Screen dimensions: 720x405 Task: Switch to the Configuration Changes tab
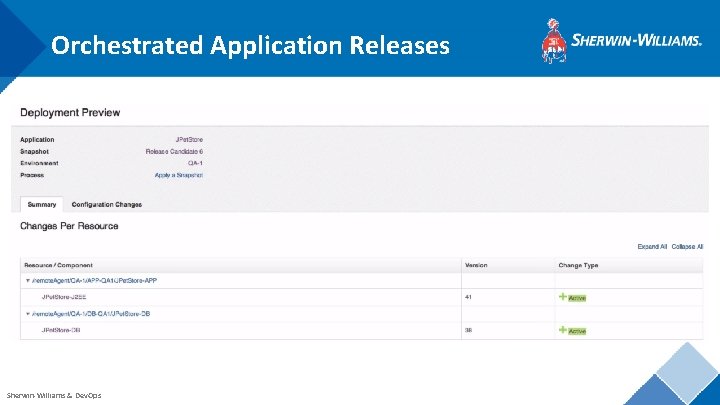click(107, 204)
